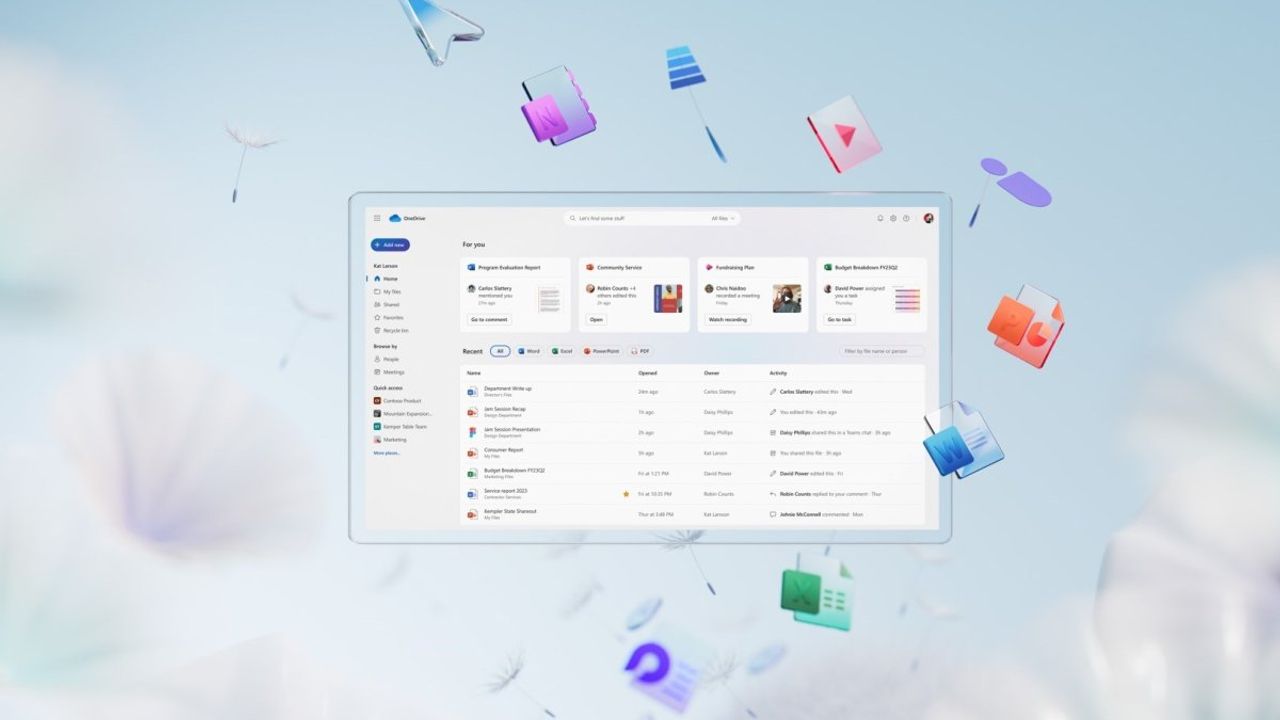
Task: Open Kemper Table Team quick access
Action: pos(400,427)
